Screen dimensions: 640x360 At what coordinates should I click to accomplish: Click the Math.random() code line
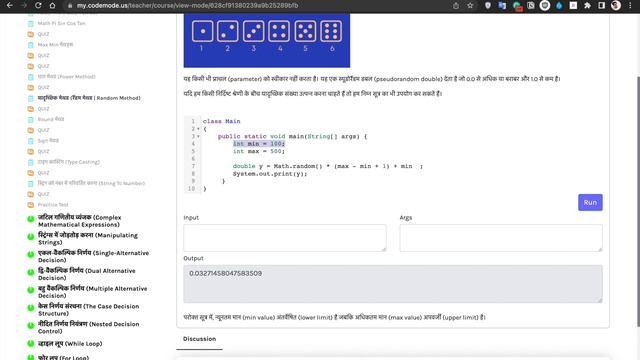(328, 166)
